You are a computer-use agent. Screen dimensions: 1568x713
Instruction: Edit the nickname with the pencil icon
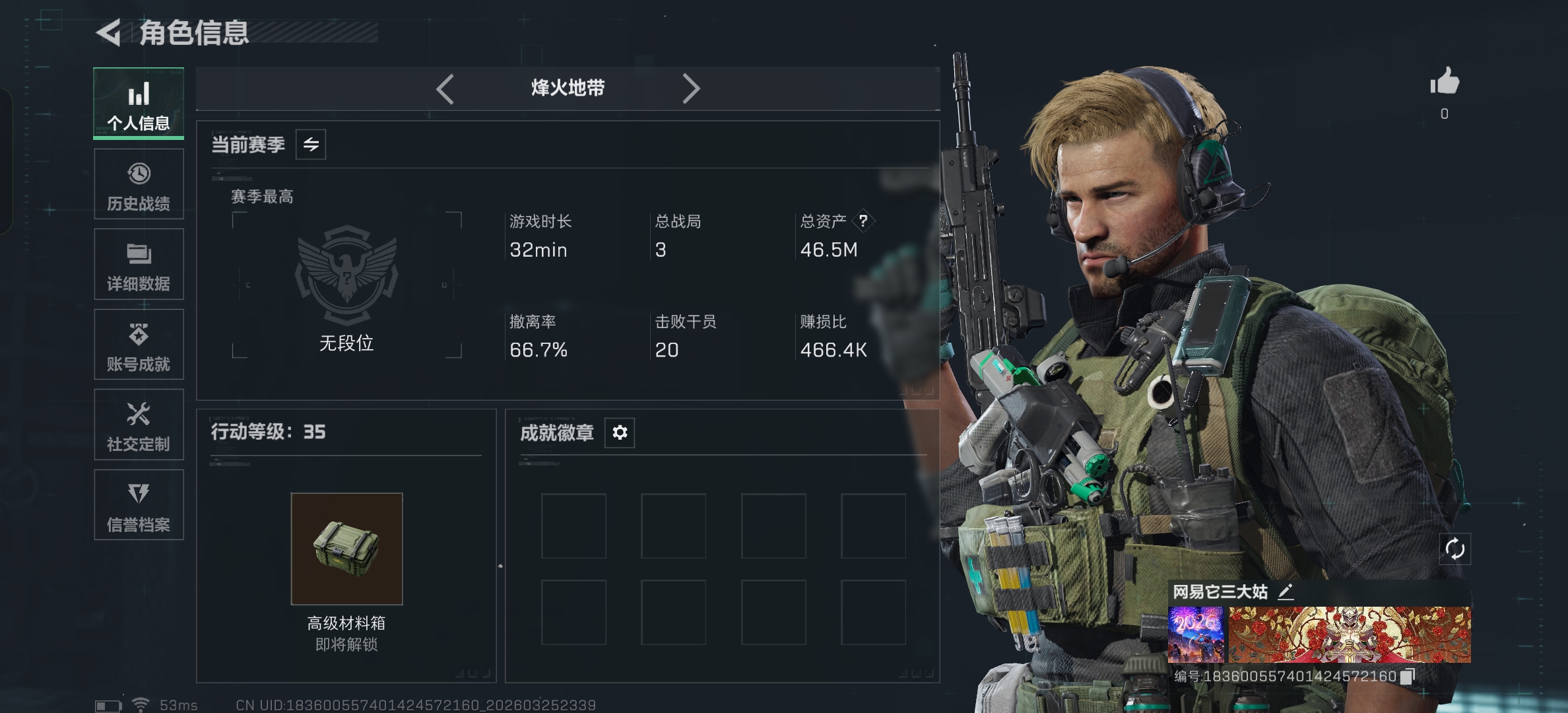[x=1285, y=592]
